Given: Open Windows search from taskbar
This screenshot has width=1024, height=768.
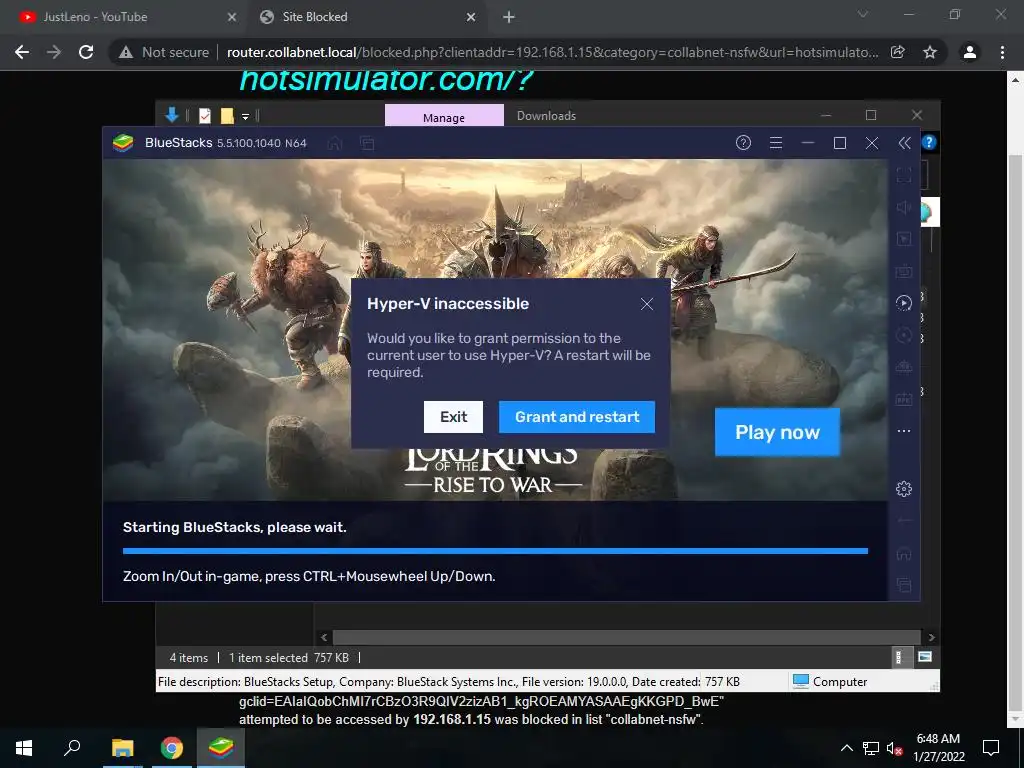Looking at the screenshot, I should (72, 748).
